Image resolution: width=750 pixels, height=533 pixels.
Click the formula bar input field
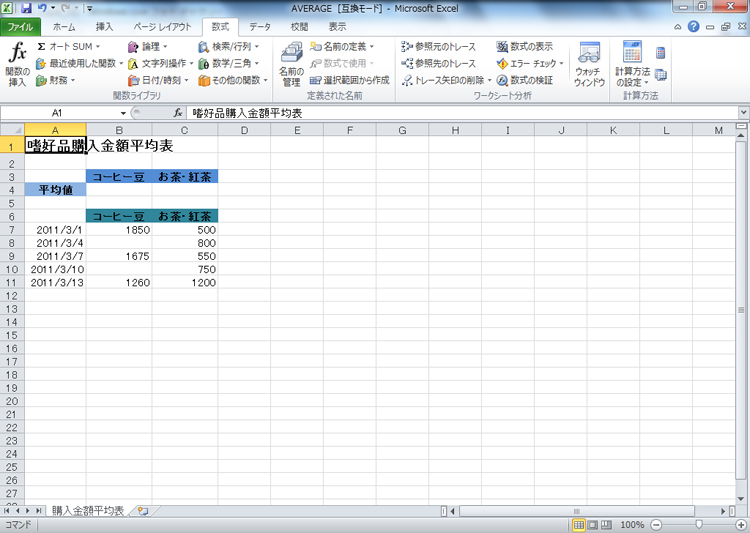point(462,113)
